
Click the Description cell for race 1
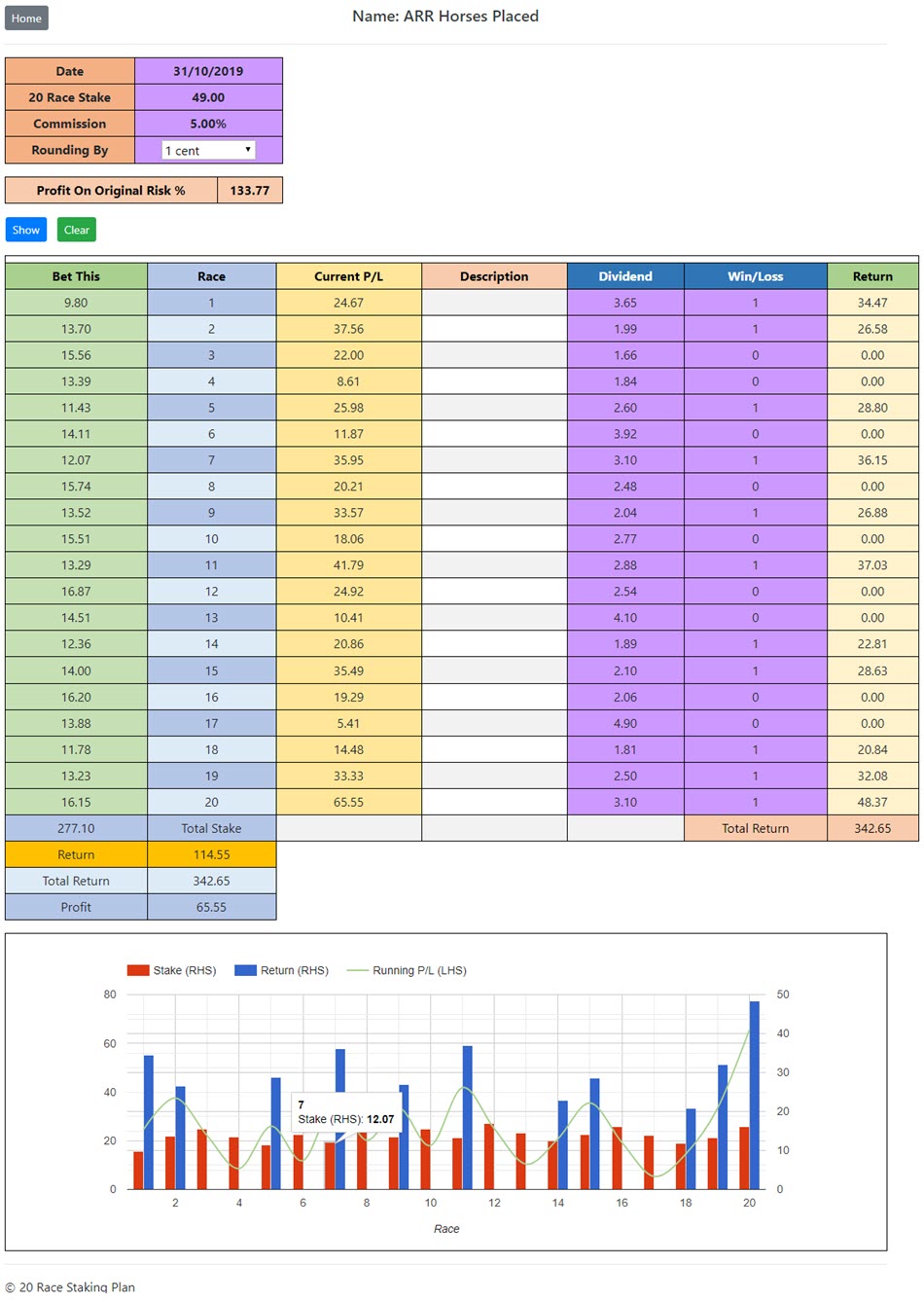tap(494, 303)
